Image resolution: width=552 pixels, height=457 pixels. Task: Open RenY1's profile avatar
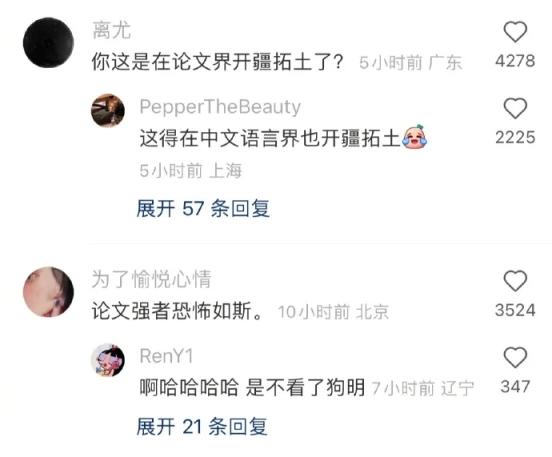coord(108,360)
